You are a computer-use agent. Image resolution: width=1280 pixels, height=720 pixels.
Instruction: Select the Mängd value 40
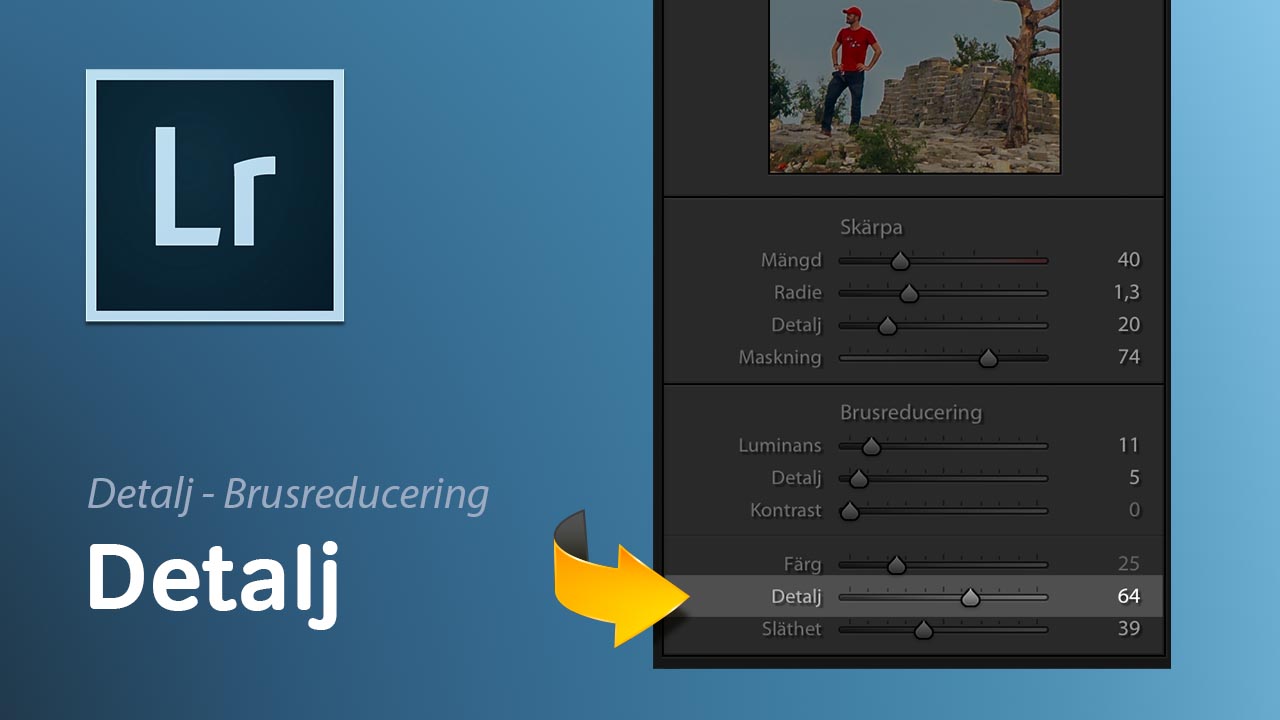1128,260
